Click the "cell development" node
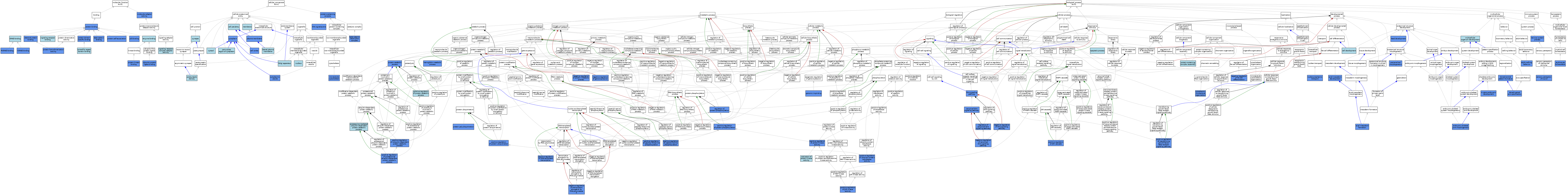The image size is (1568, 195). [x=1349, y=50]
